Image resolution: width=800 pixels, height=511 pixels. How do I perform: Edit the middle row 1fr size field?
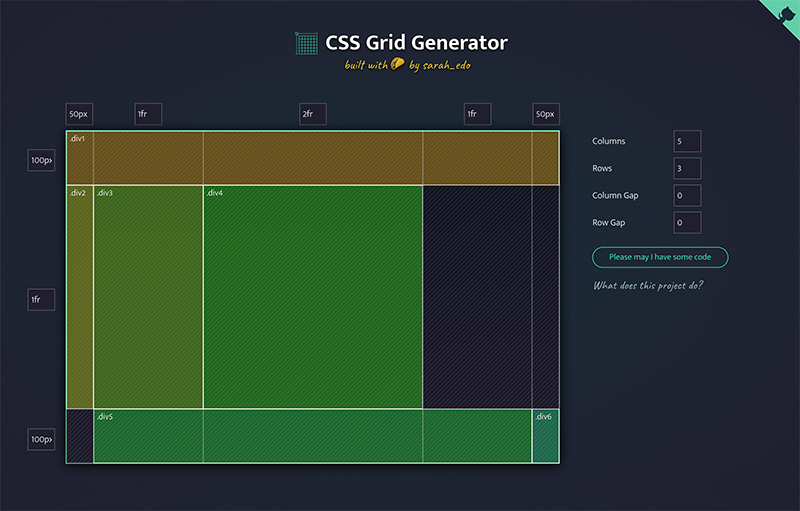[41, 299]
